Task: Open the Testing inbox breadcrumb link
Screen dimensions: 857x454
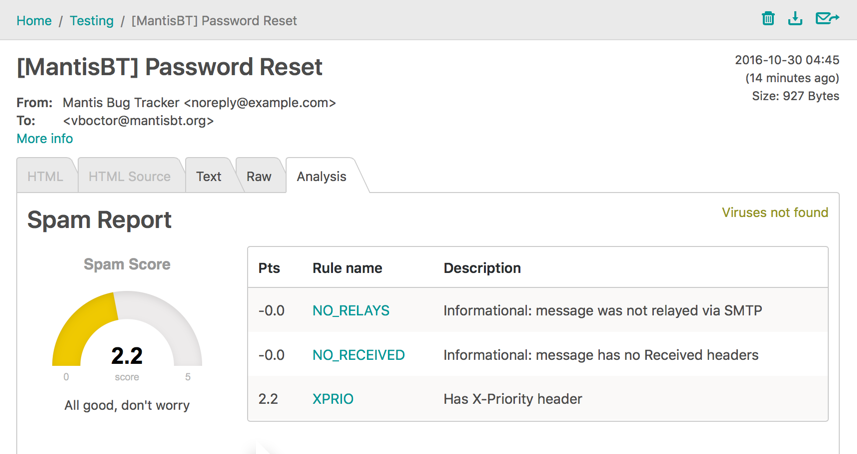Action: 91,21
